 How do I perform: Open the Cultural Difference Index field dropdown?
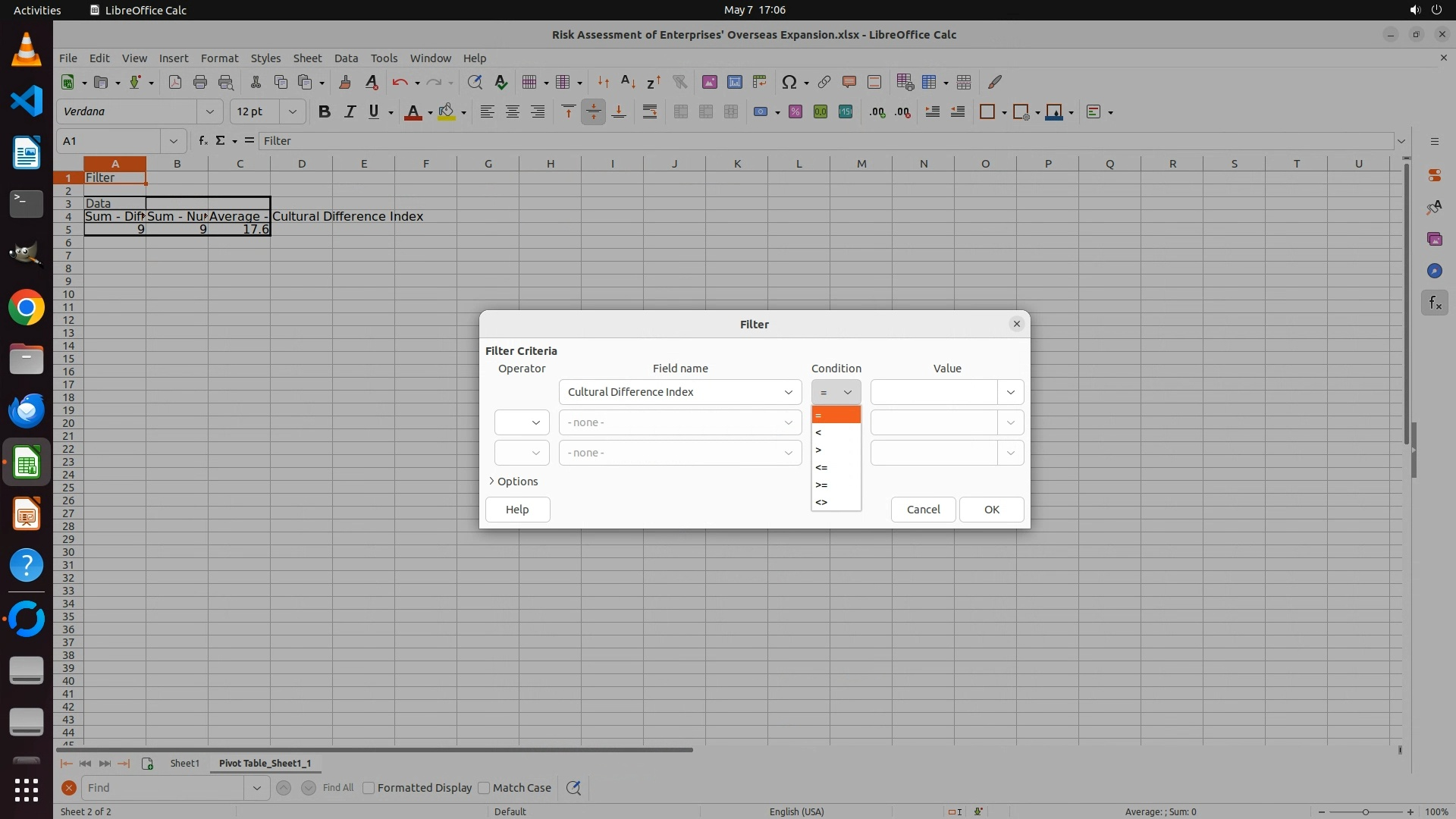[x=788, y=392]
